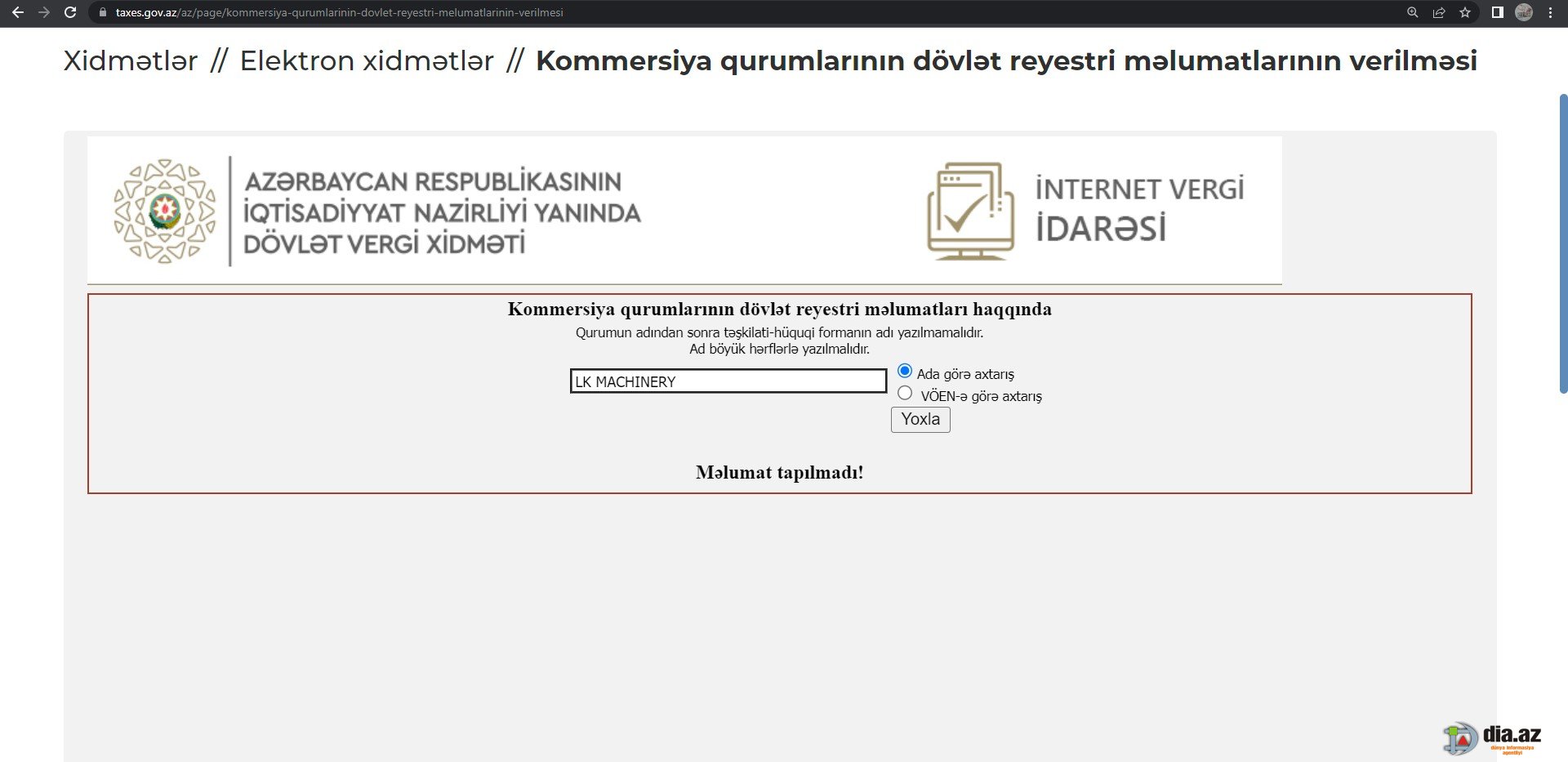Open the browser side panel icon
1568x762 pixels.
point(1497,12)
